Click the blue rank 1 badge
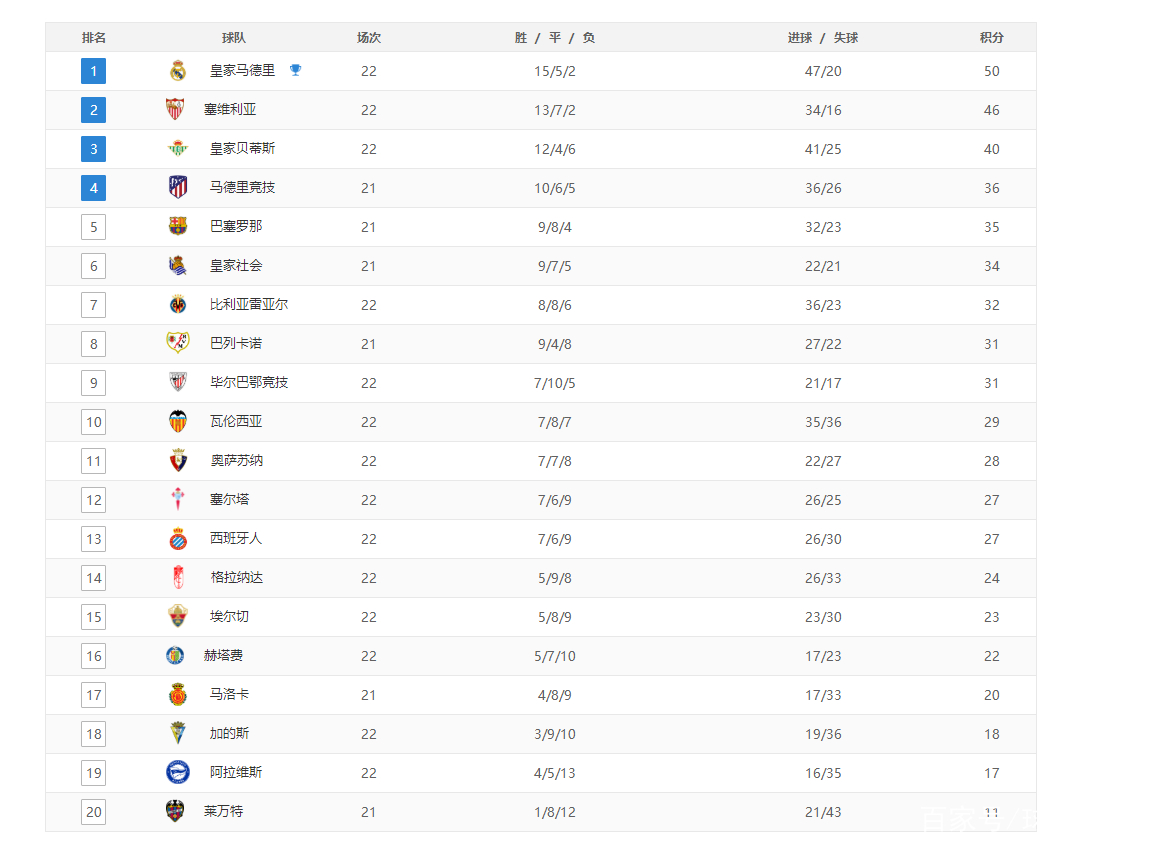The height and width of the screenshot is (852, 1155). [x=94, y=71]
